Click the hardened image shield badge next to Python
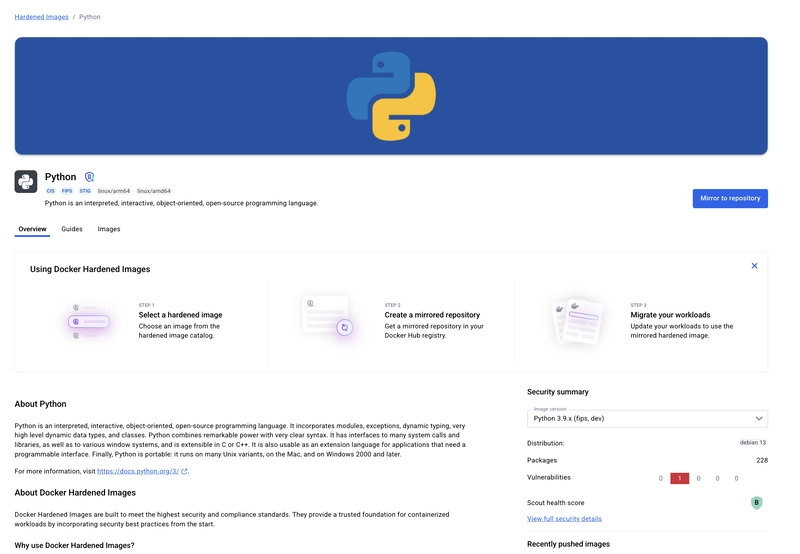Viewport: 800px width, 554px height. coord(89,177)
